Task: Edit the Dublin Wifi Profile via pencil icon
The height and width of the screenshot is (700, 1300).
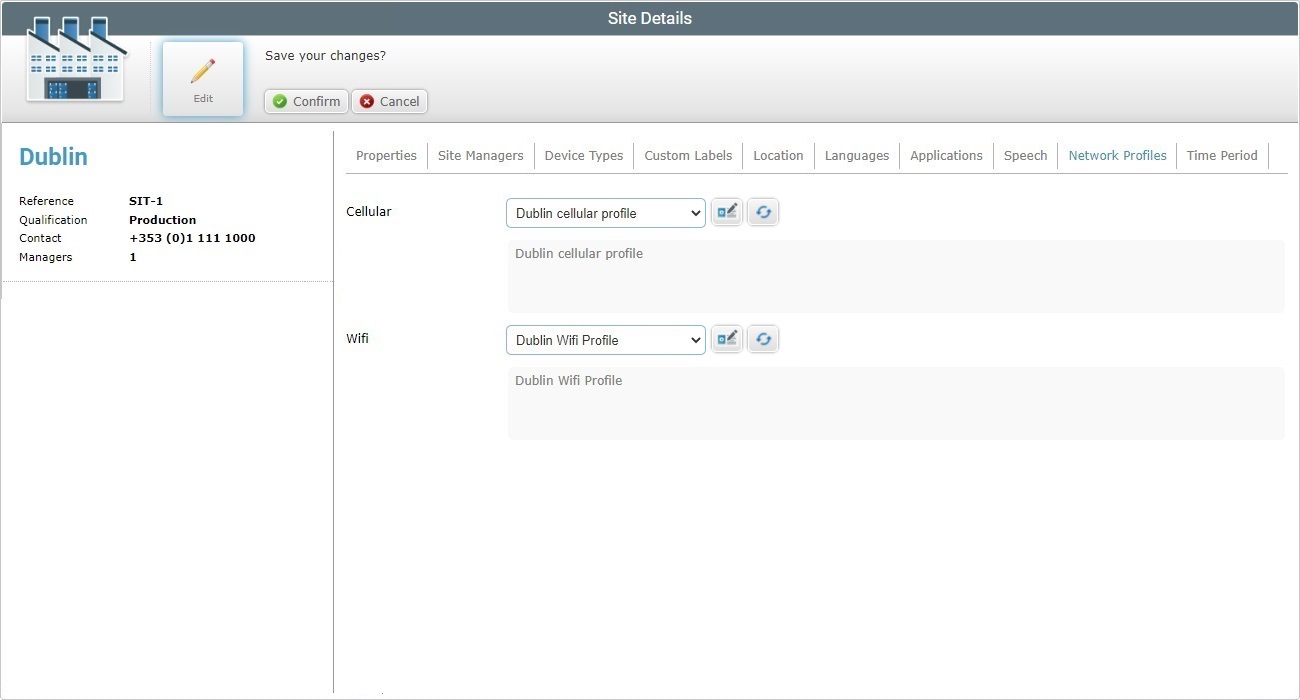Action: pos(726,338)
